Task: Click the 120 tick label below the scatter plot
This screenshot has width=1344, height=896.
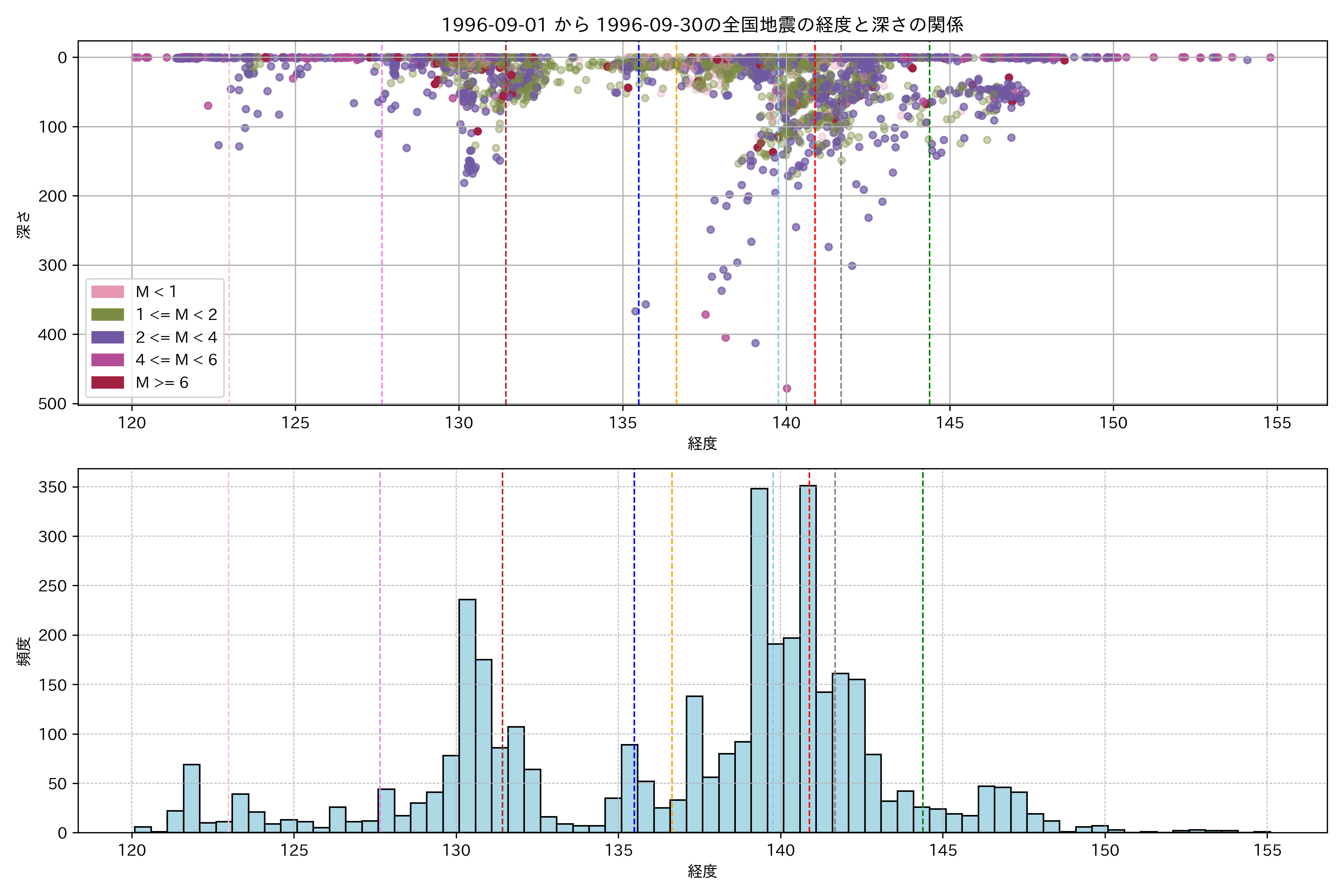Action: pyautogui.click(x=132, y=423)
